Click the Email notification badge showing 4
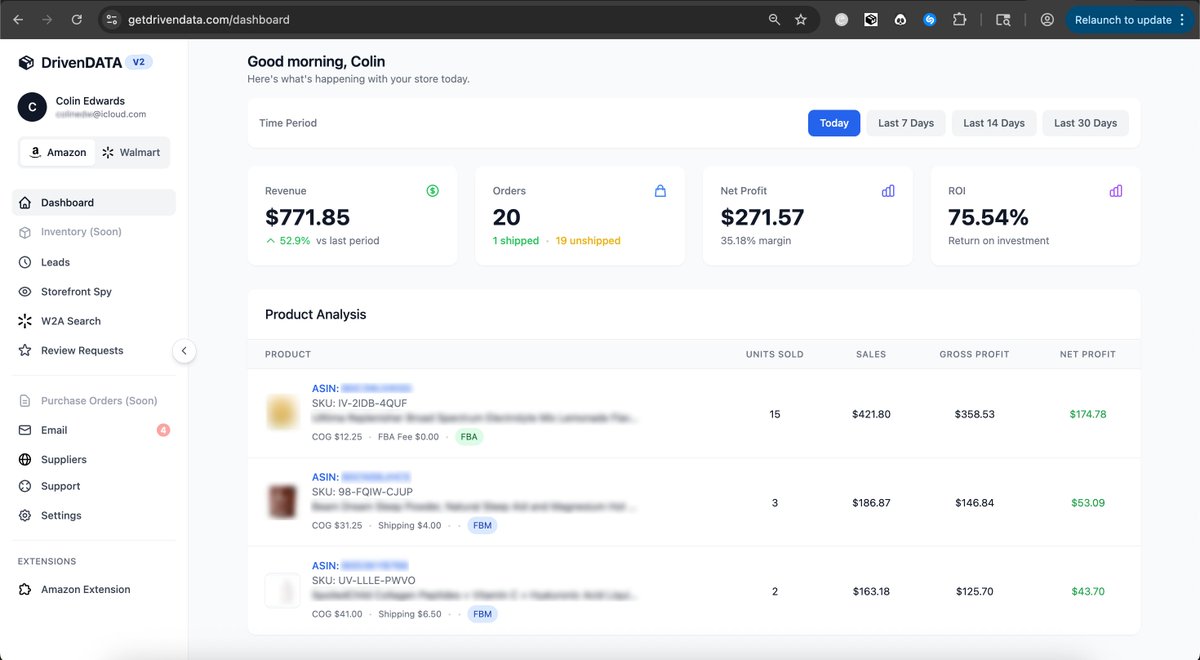The height and width of the screenshot is (660, 1200). coord(163,430)
